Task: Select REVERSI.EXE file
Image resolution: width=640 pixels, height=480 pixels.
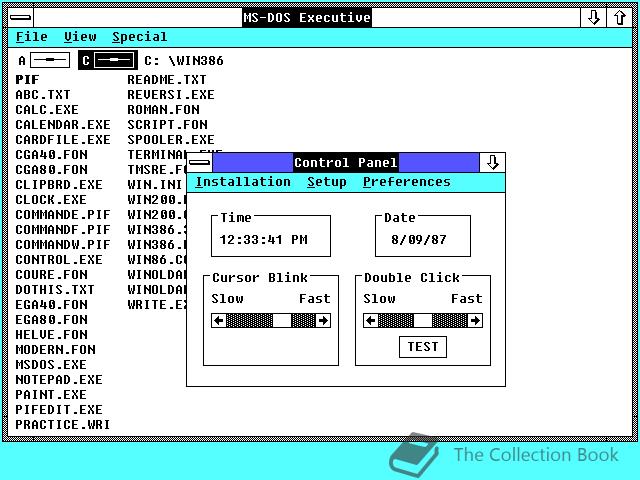Action: pyautogui.click(x=171, y=95)
